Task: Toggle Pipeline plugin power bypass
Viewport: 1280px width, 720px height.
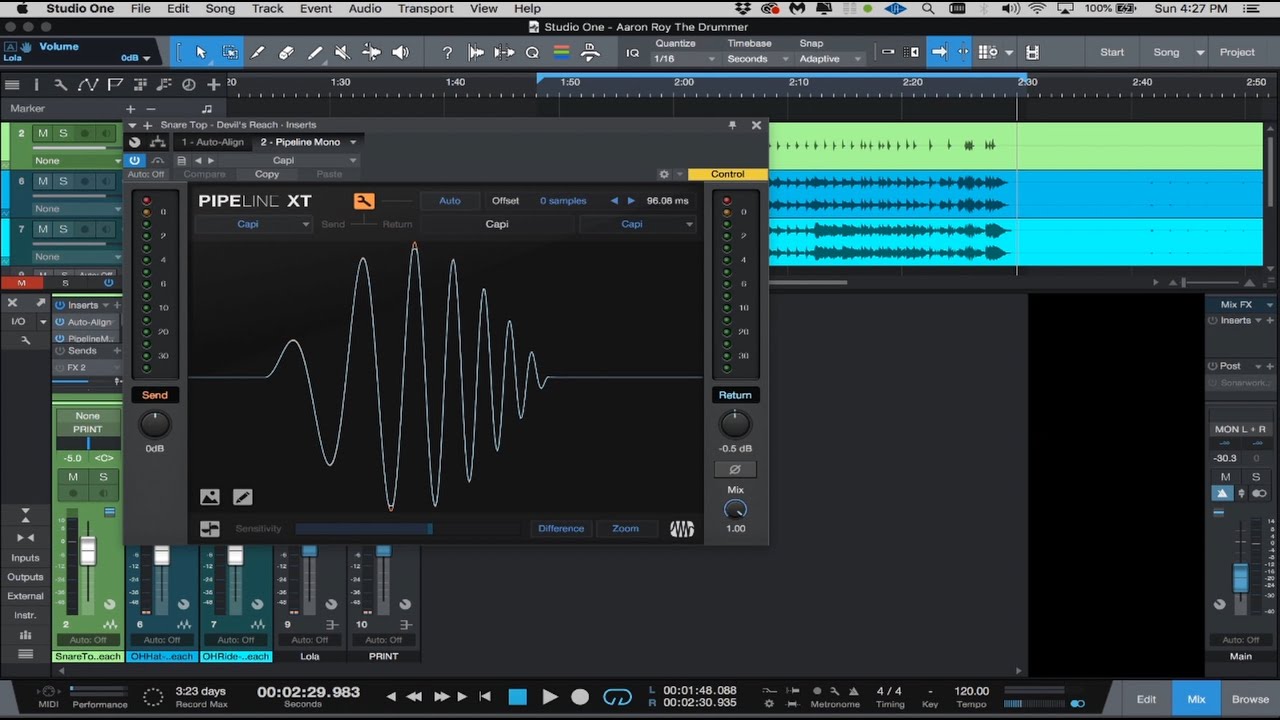Action: point(134,160)
